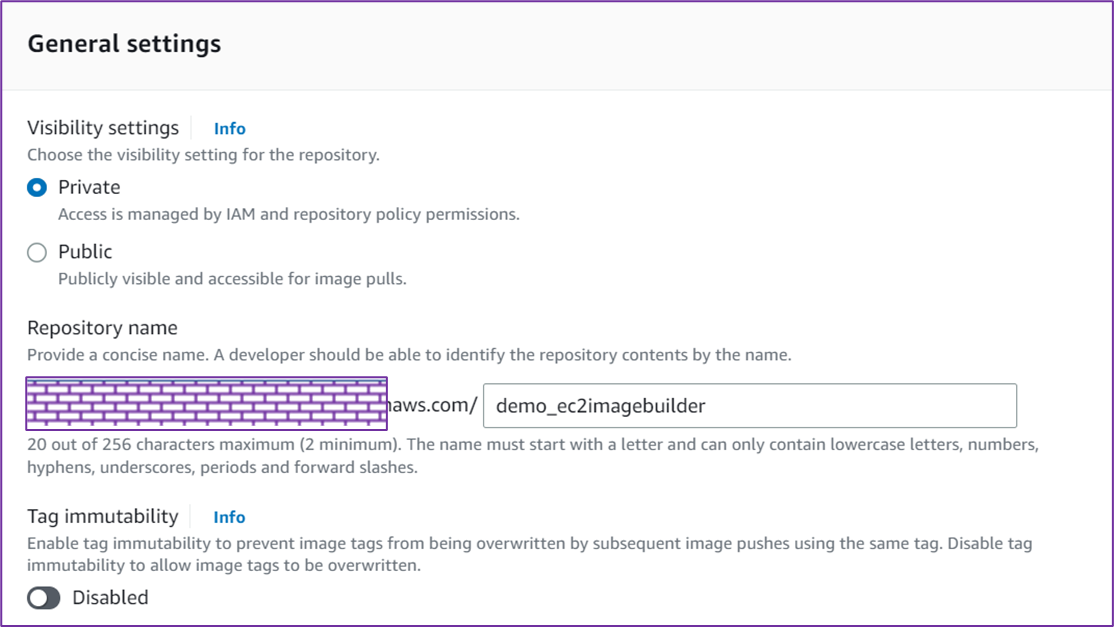Click the "Tag immutability" section label

[102, 516]
